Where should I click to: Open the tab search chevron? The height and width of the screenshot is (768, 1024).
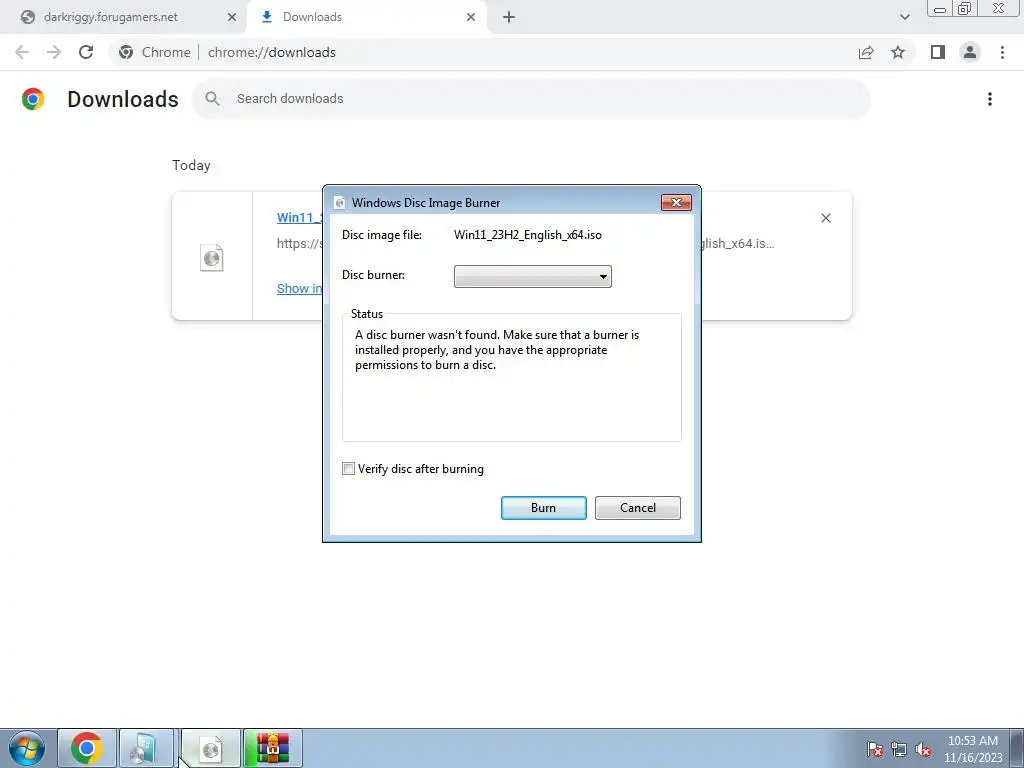[904, 17]
